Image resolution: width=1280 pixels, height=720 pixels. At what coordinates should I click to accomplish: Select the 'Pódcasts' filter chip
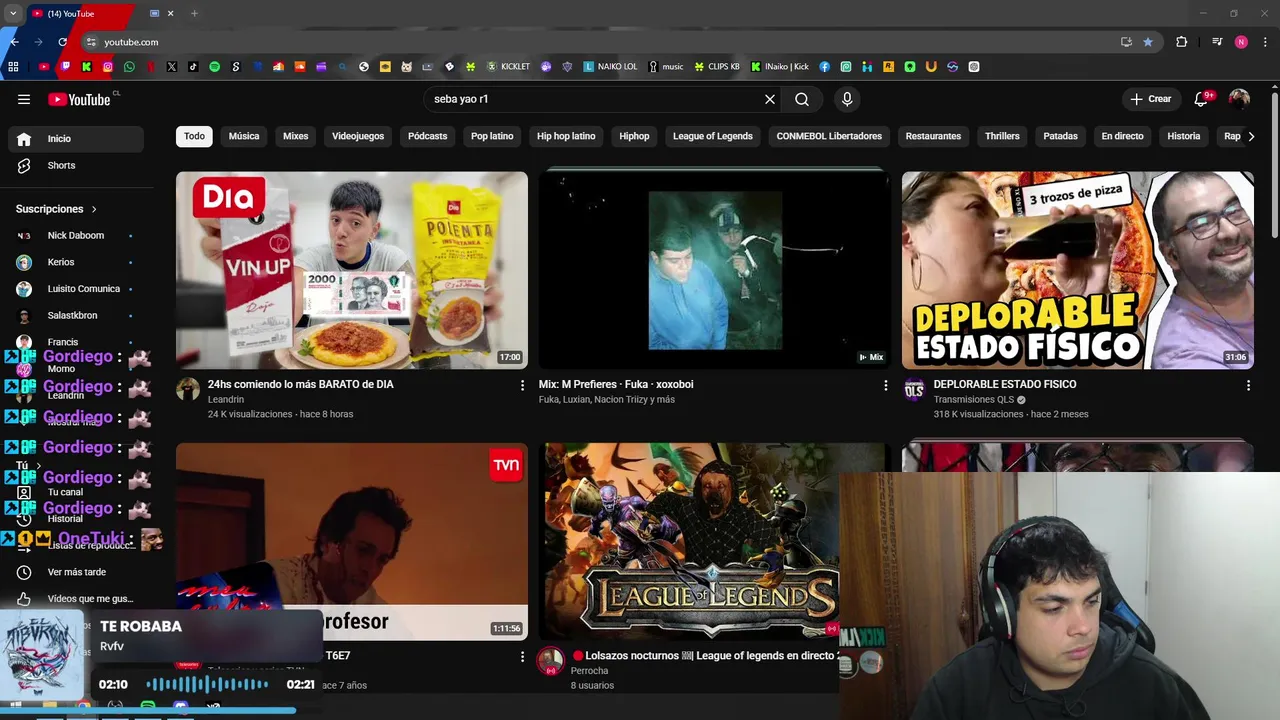pyautogui.click(x=427, y=136)
